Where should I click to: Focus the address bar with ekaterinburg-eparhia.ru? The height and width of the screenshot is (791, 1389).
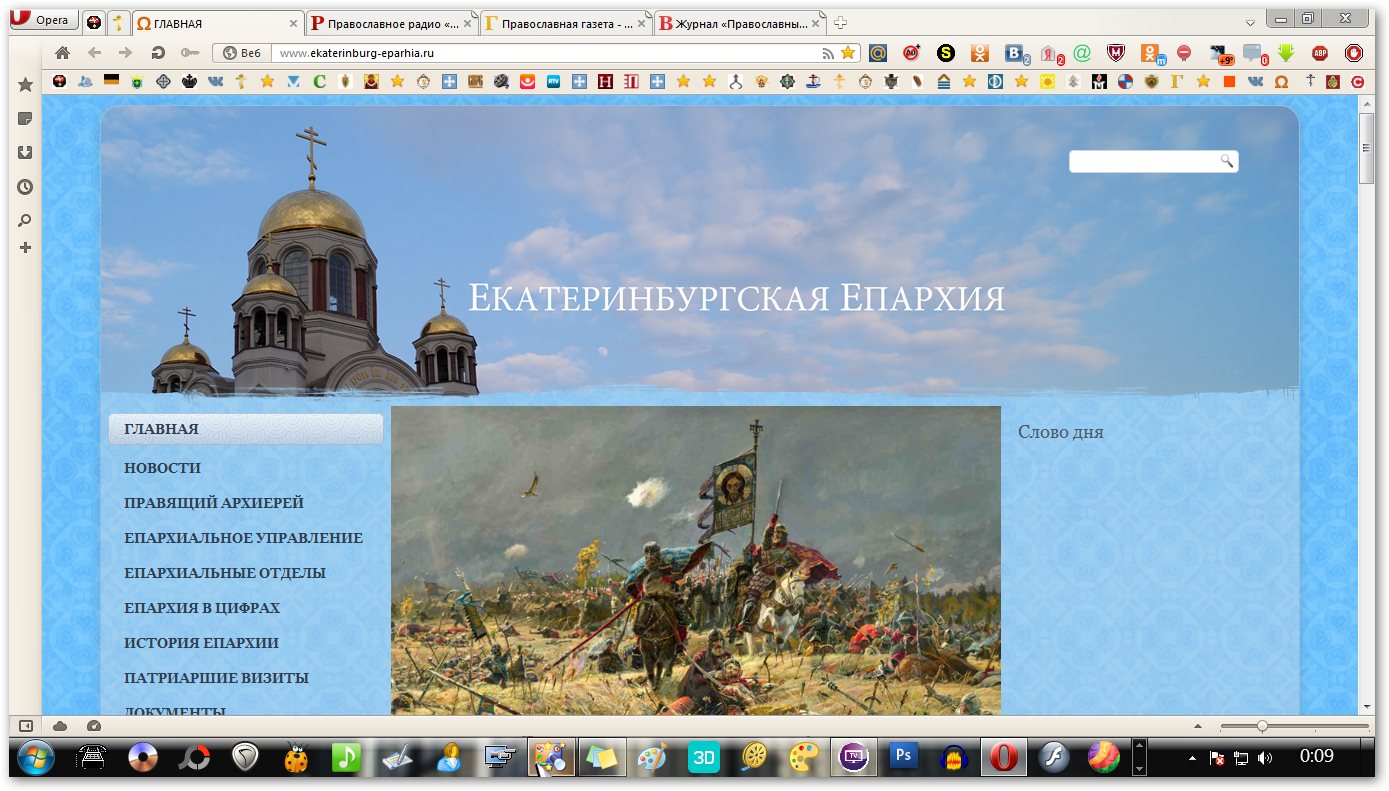tap(545, 53)
